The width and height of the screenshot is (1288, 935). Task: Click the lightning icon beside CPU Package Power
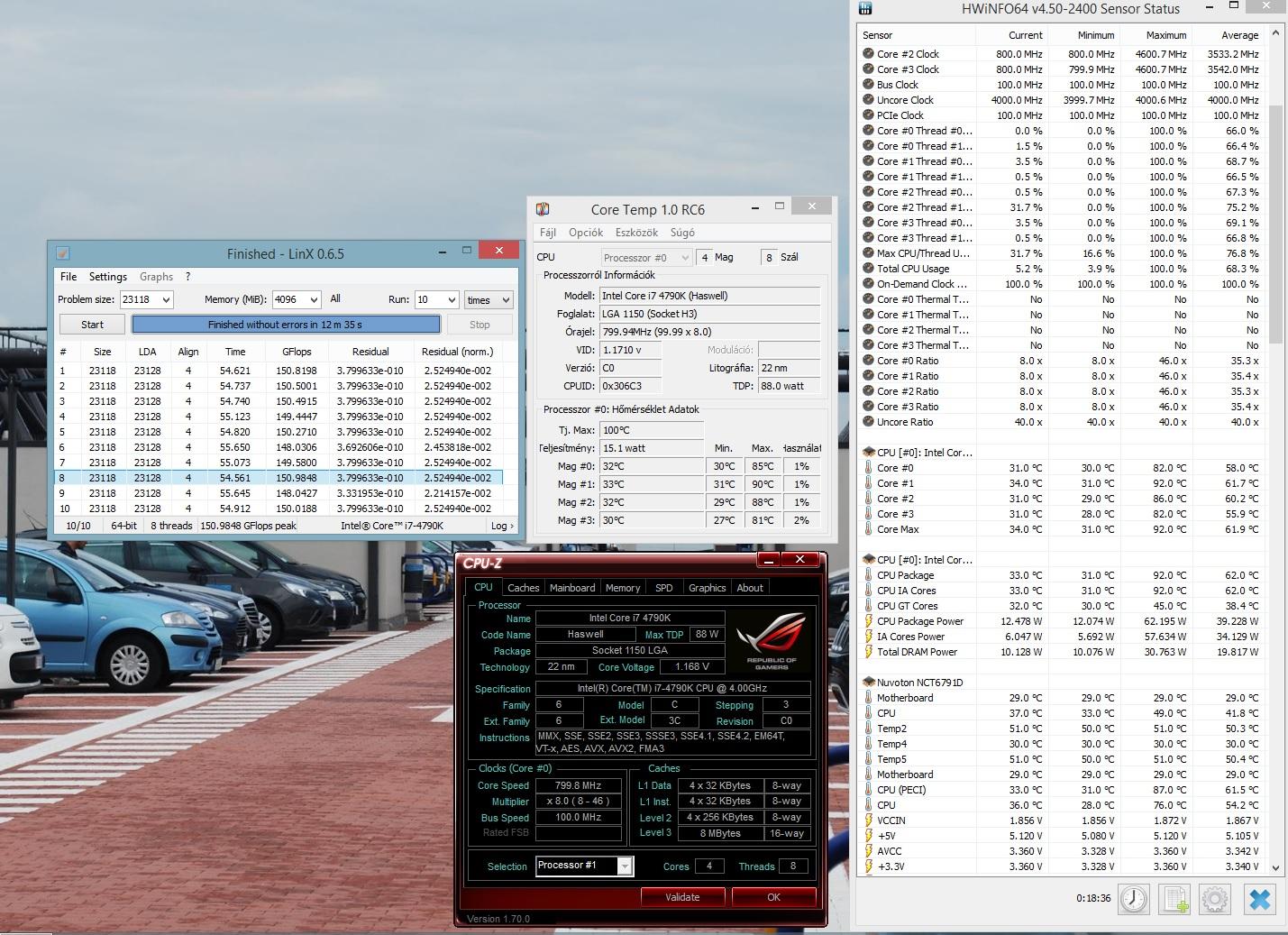[869, 621]
